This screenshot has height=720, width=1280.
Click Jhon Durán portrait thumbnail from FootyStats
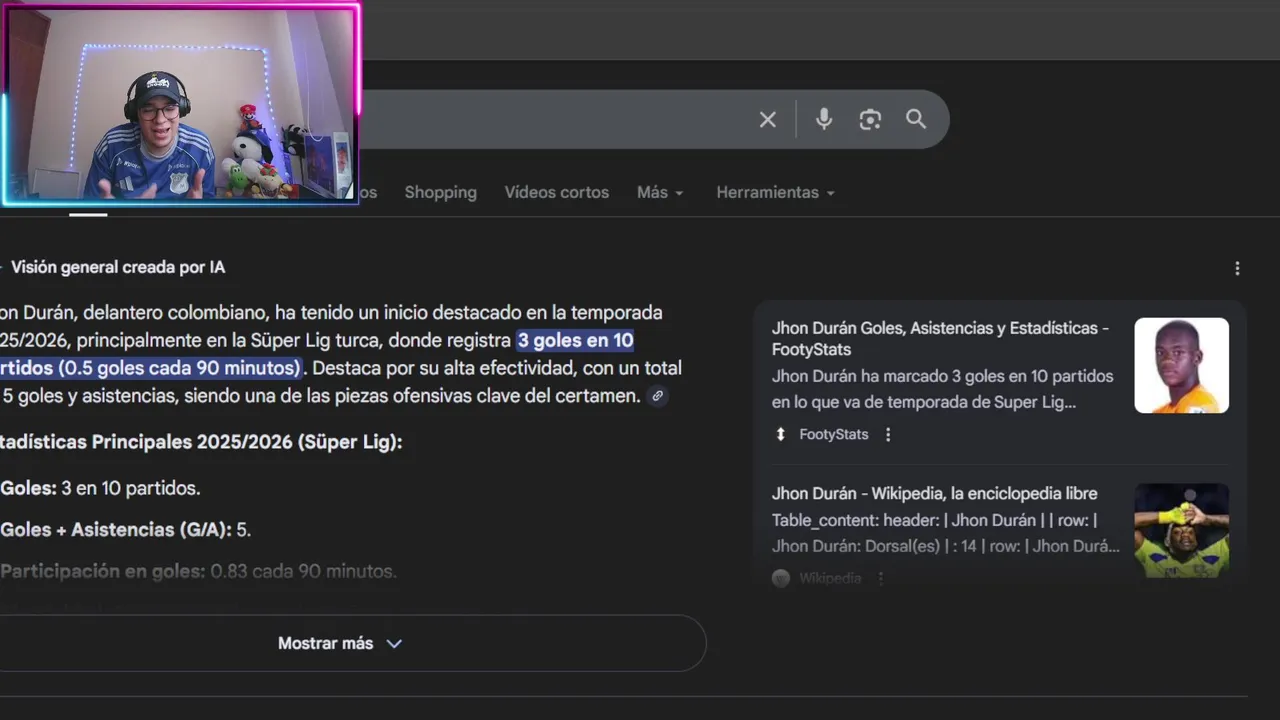(x=1181, y=365)
